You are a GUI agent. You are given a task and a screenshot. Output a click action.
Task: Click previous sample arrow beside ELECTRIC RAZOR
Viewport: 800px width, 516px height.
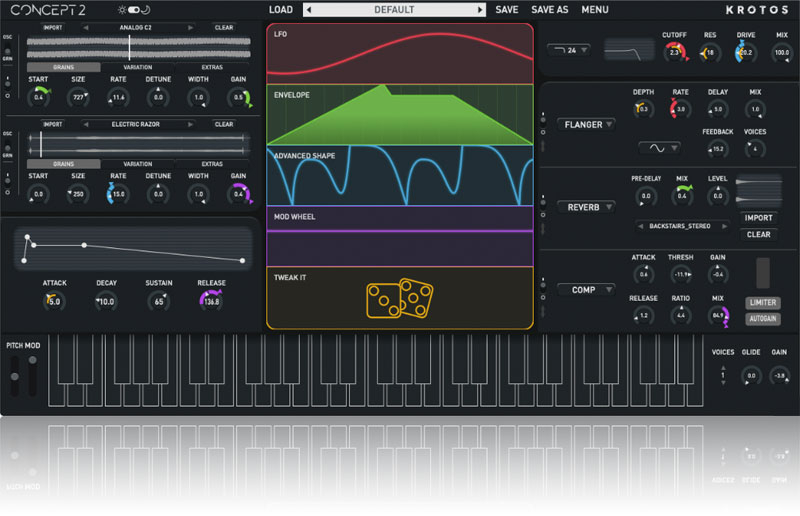tap(86, 125)
